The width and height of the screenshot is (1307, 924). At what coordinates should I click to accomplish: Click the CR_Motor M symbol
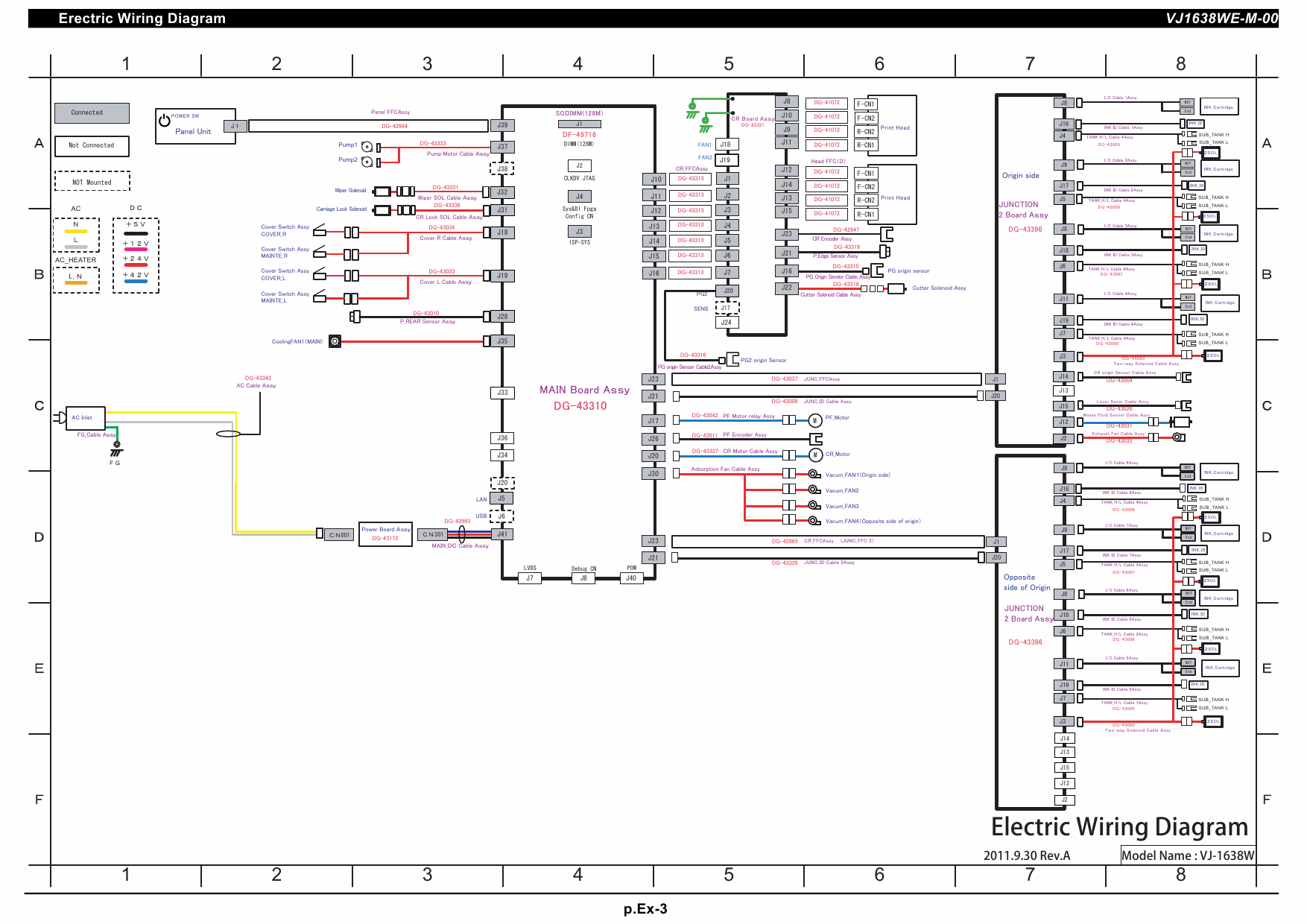coord(815,455)
